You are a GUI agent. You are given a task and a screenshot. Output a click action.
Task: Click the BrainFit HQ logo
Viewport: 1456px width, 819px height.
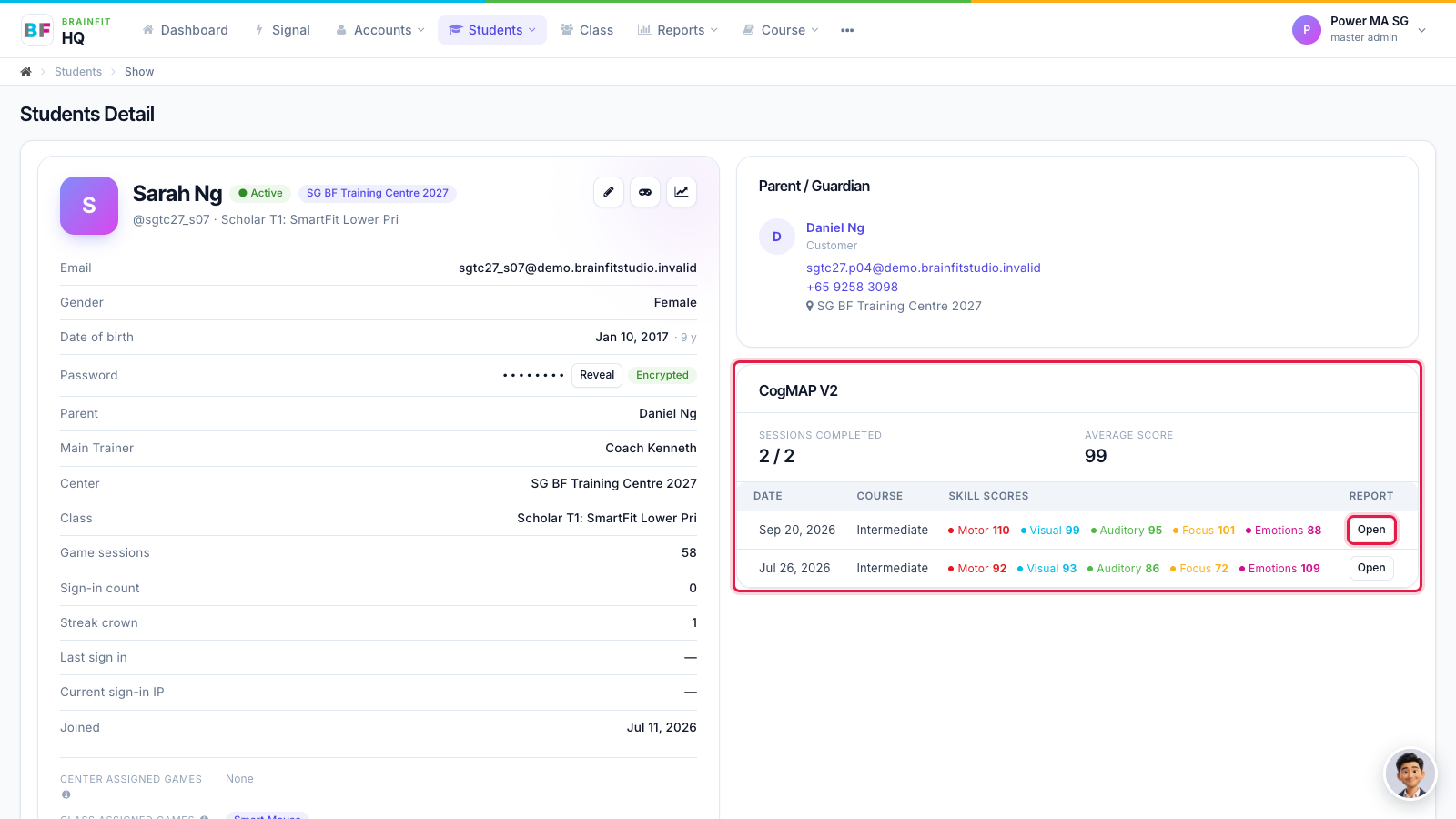pyautogui.click(x=66, y=30)
